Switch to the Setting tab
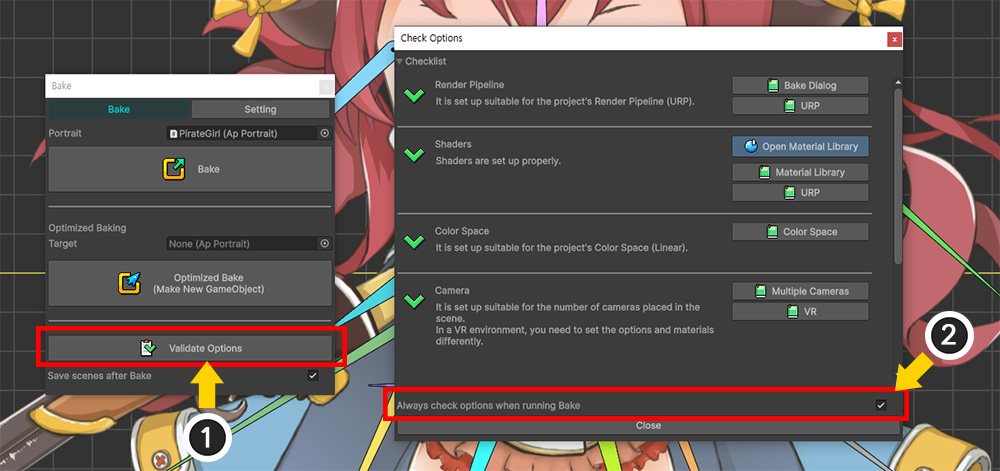The image size is (1000, 471). 260,109
